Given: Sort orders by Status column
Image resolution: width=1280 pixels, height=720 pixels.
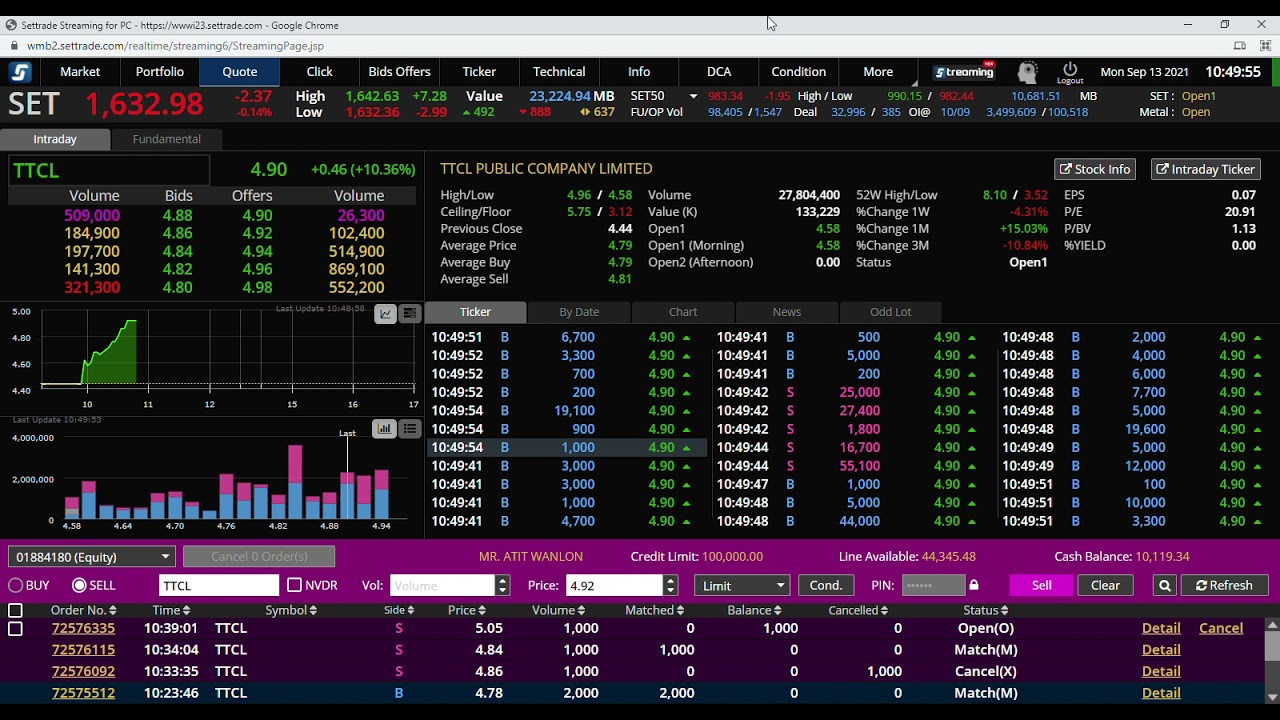Looking at the screenshot, I should (x=985, y=610).
